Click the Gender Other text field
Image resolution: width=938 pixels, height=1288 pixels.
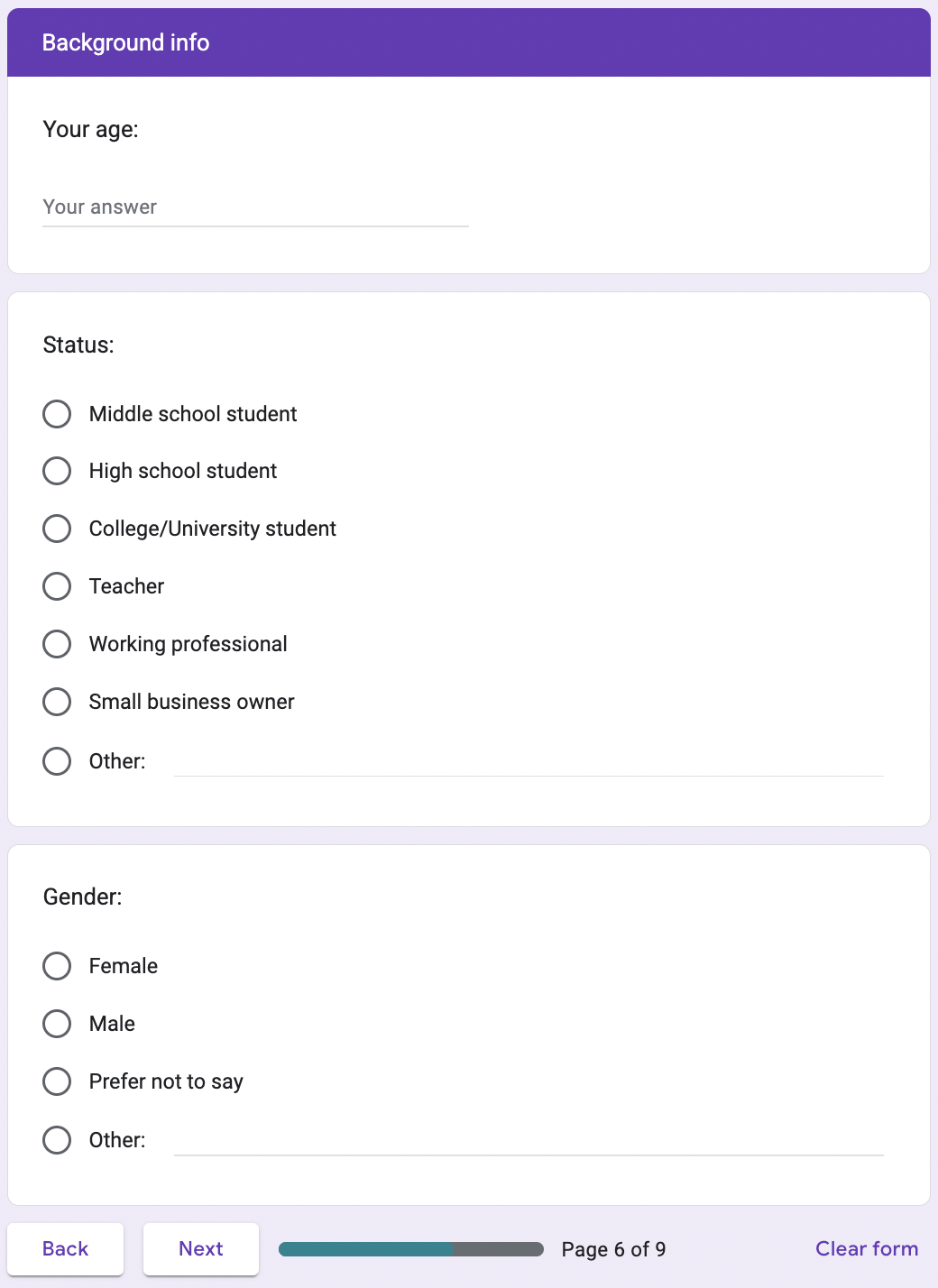click(529, 1140)
